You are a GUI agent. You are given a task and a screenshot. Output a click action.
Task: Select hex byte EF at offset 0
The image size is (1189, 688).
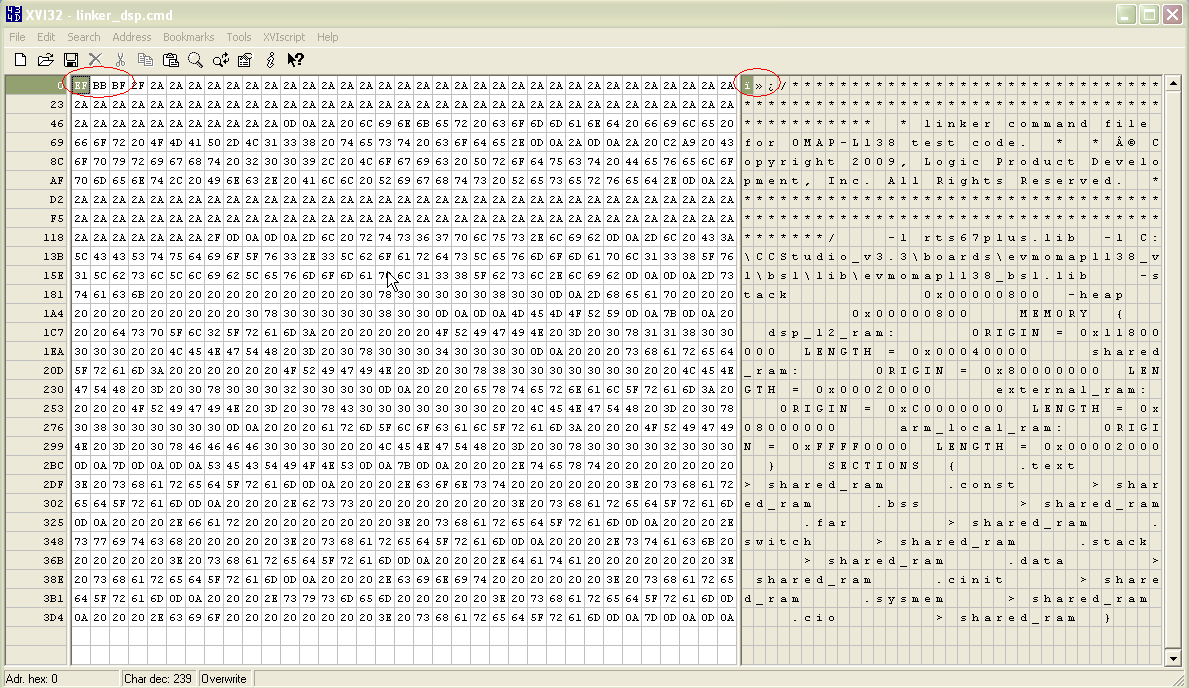click(x=80, y=86)
